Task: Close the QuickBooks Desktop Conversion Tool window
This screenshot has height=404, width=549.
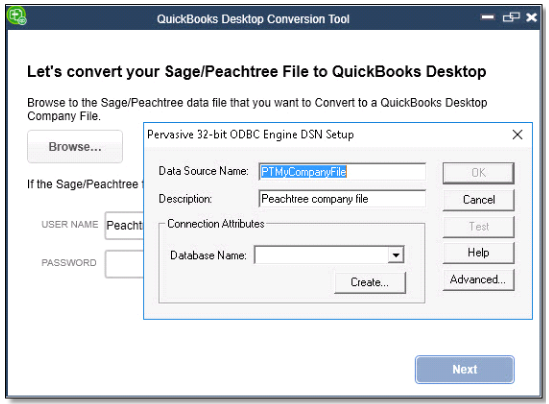Action: coord(531,17)
